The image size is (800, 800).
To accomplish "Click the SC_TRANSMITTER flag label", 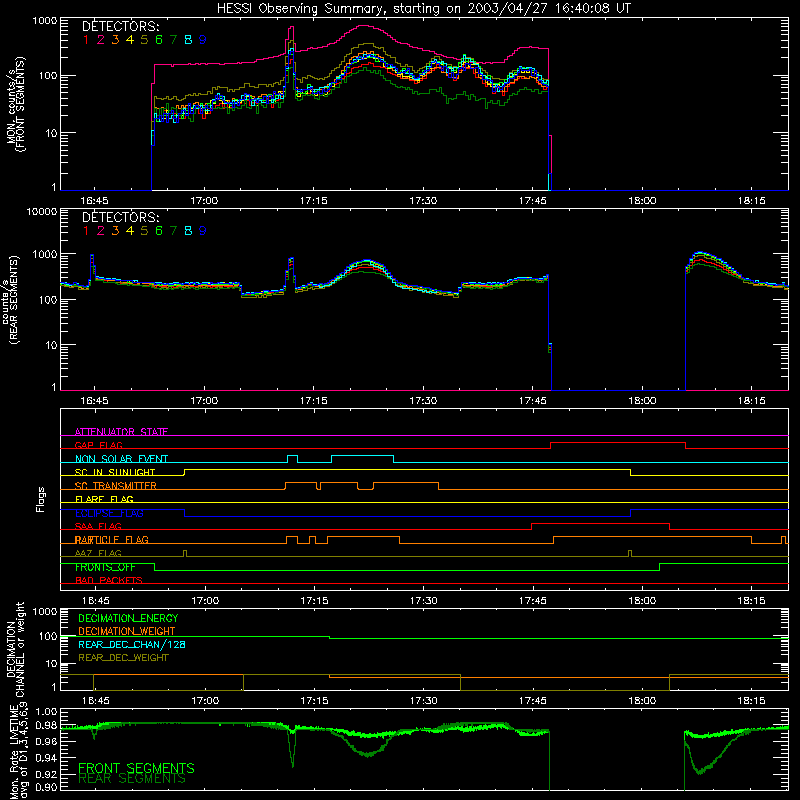I will pos(116,486).
